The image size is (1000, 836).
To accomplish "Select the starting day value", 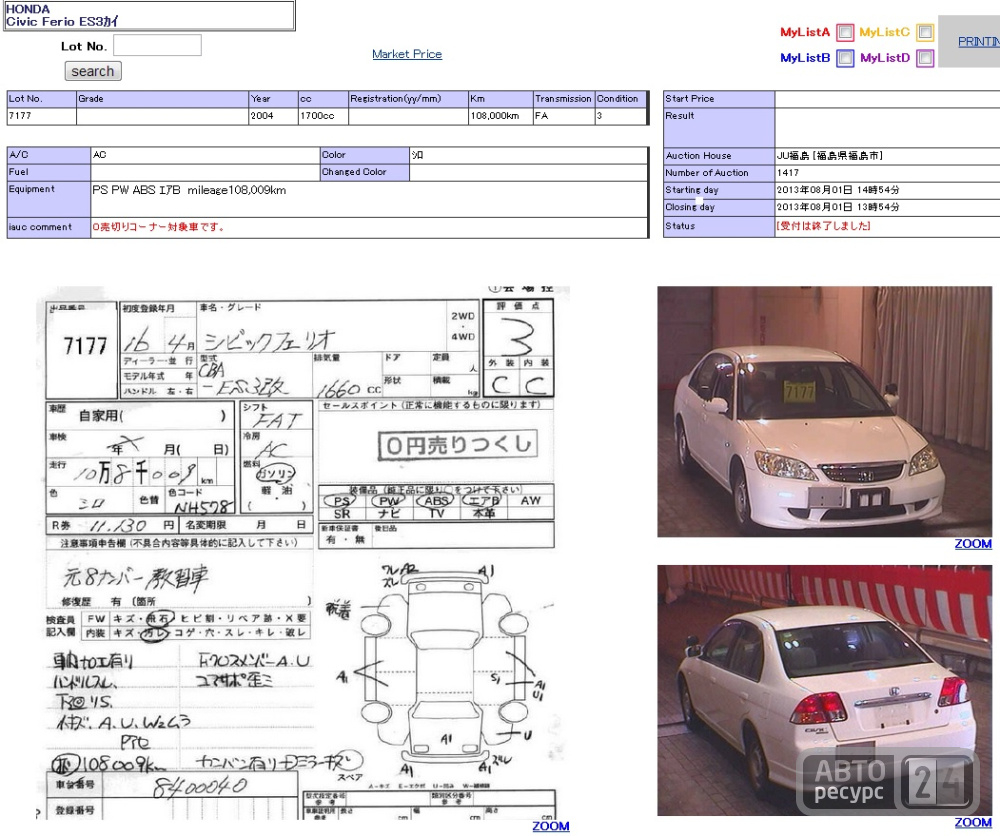I will point(838,190).
